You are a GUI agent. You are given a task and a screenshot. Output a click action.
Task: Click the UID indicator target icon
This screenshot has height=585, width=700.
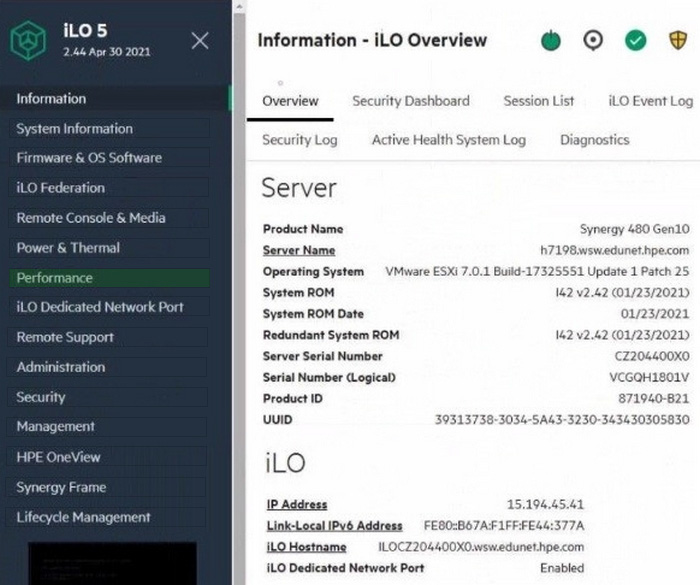point(593,41)
